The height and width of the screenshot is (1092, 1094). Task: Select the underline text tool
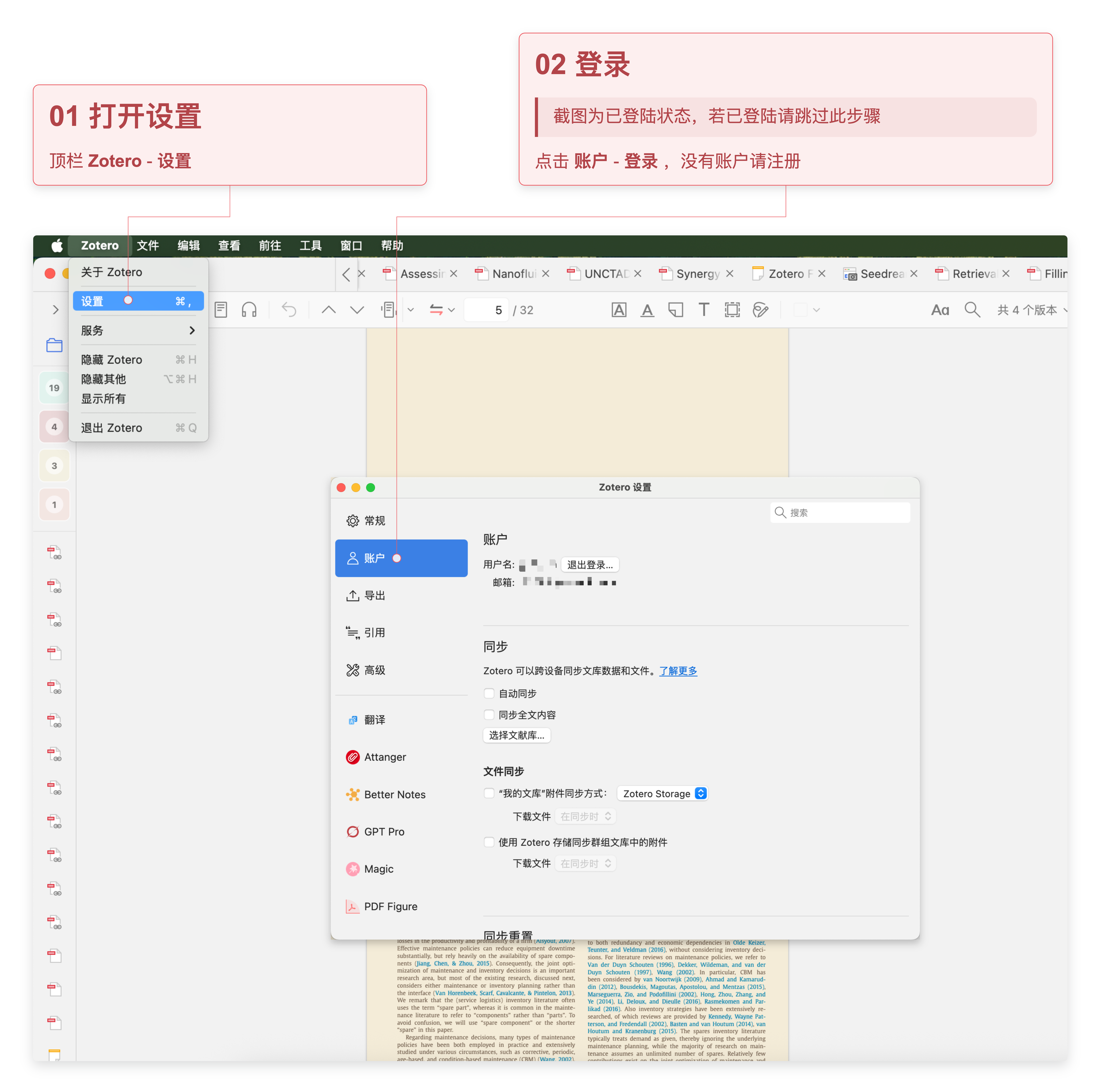point(647,310)
